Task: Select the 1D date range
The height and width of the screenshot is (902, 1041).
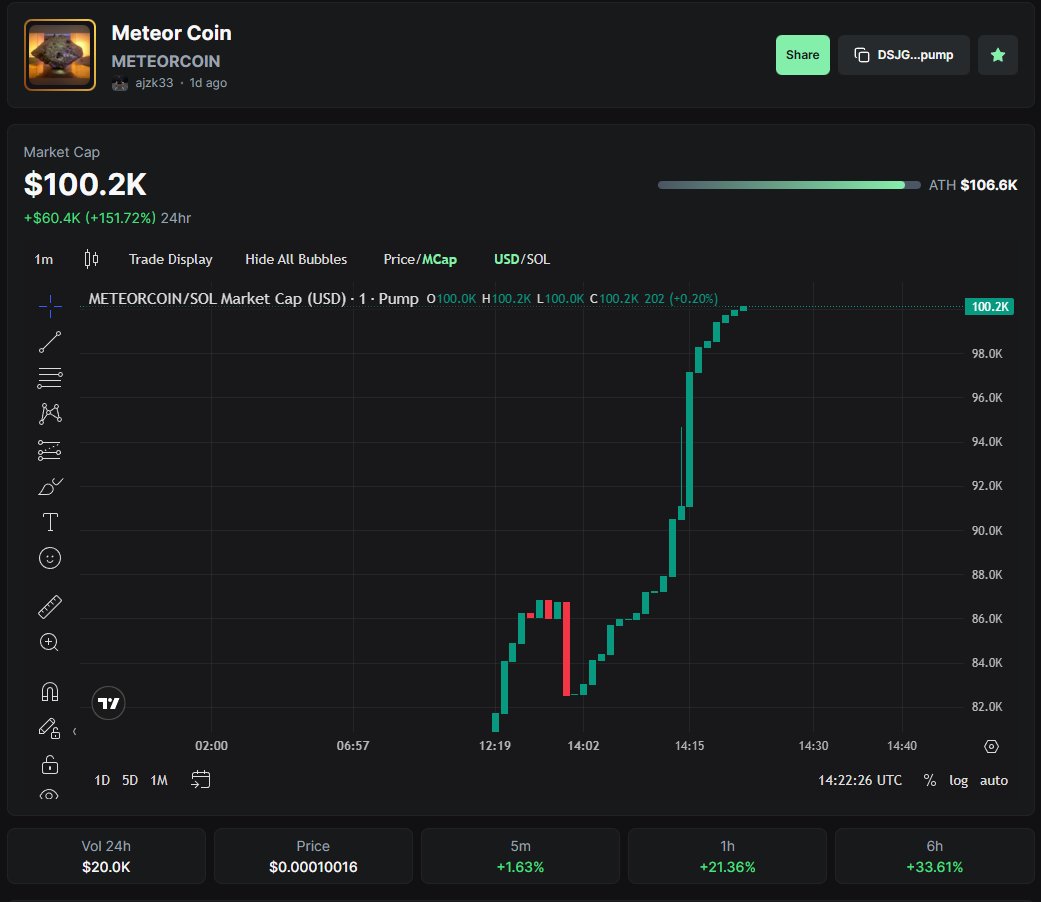Action: pyautogui.click(x=102, y=780)
